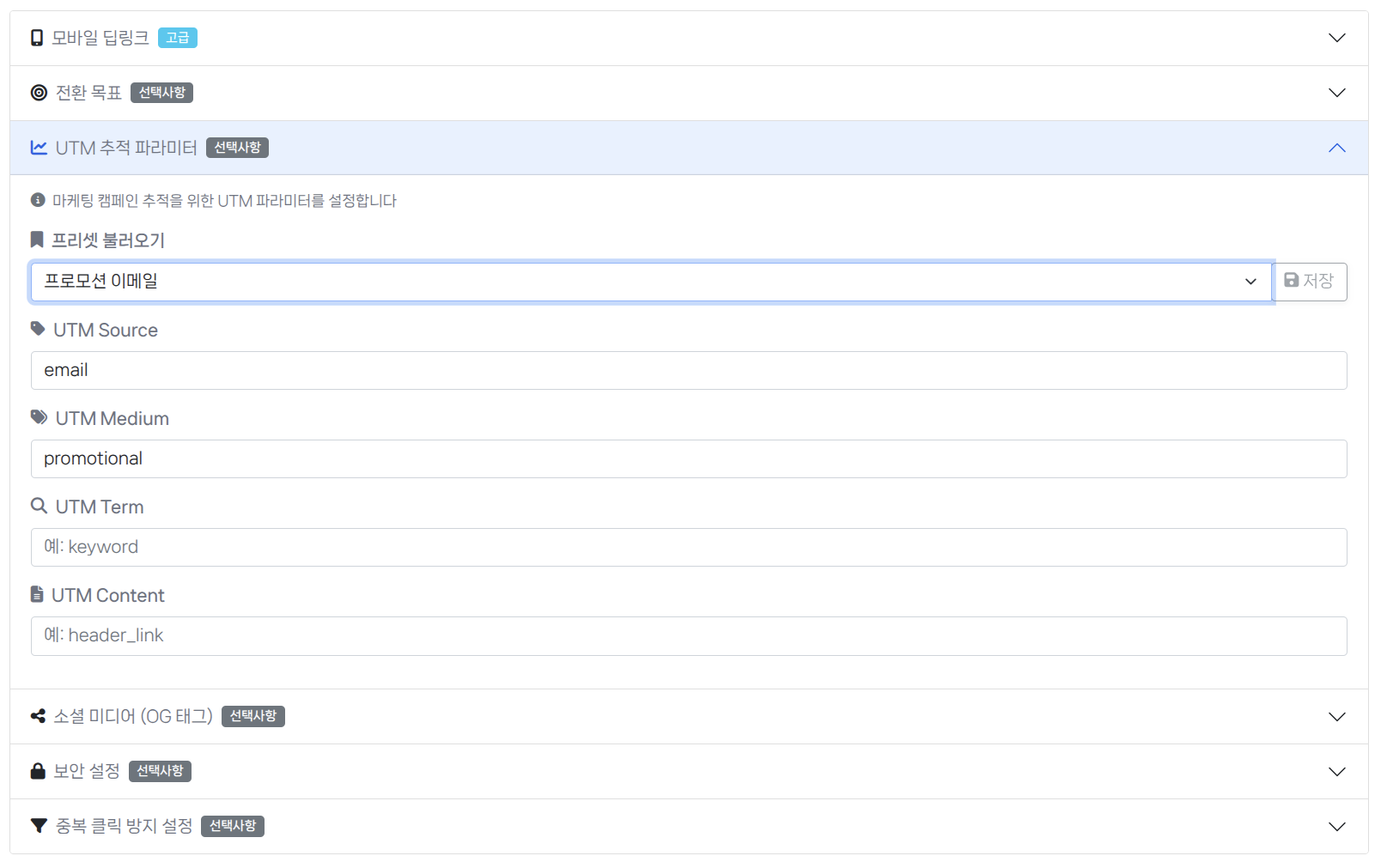1387x868 pixels.
Task: Collapse the UTM 추적 파라미터 section
Action: (x=1336, y=148)
